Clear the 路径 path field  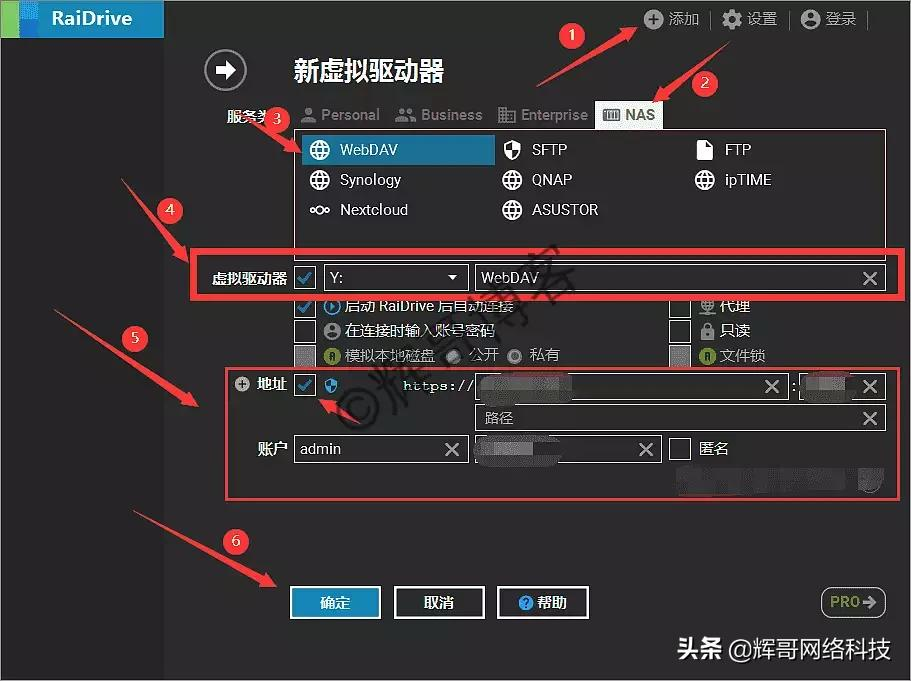(x=870, y=418)
